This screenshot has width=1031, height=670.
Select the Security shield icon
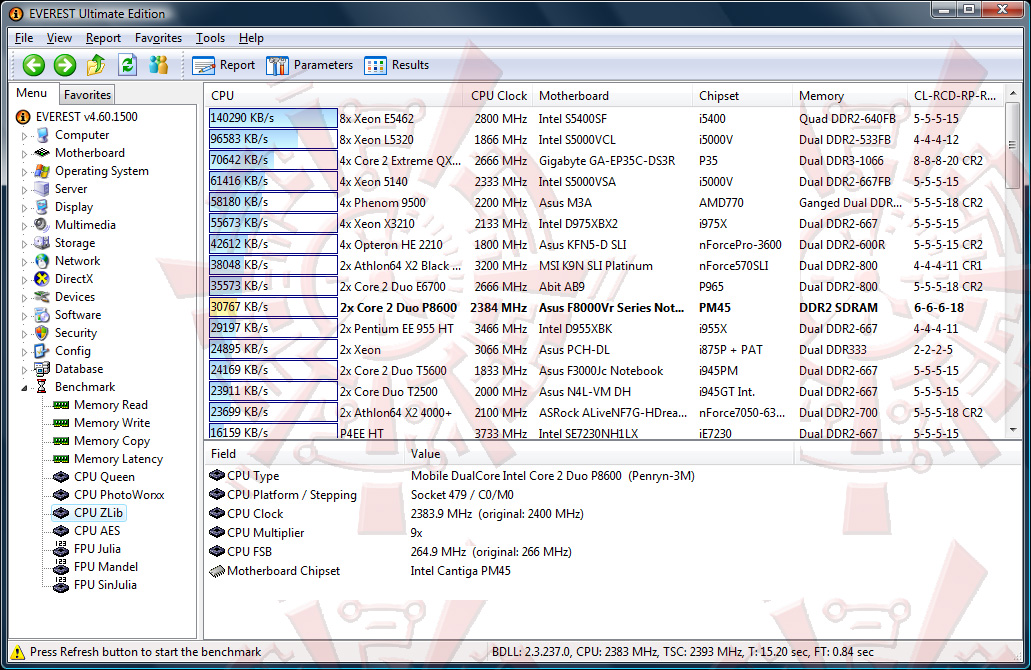[x=43, y=333]
